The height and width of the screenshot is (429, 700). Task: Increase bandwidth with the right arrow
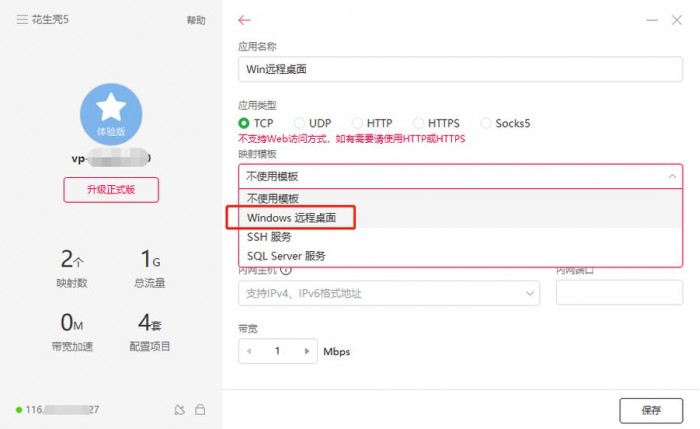pos(307,351)
